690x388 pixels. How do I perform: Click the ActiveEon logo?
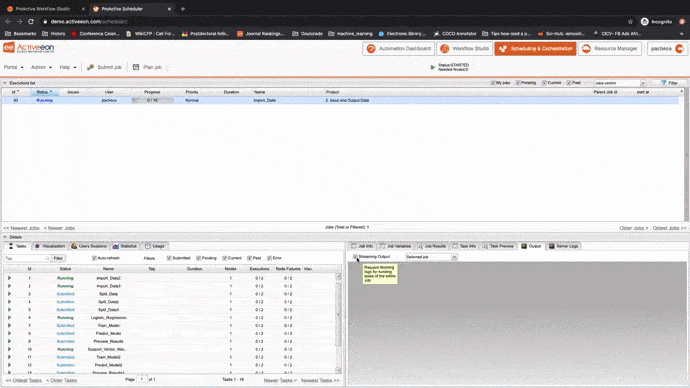pyautogui.click(x=29, y=48)
